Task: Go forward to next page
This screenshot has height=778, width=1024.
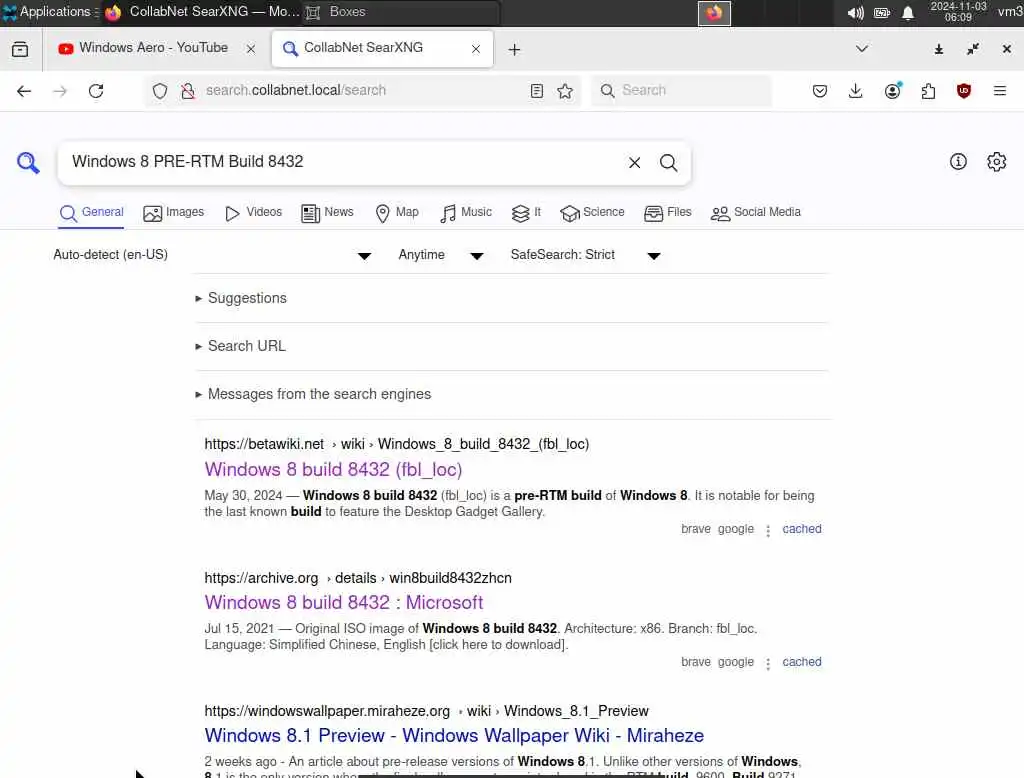Action: click(60, 91)
